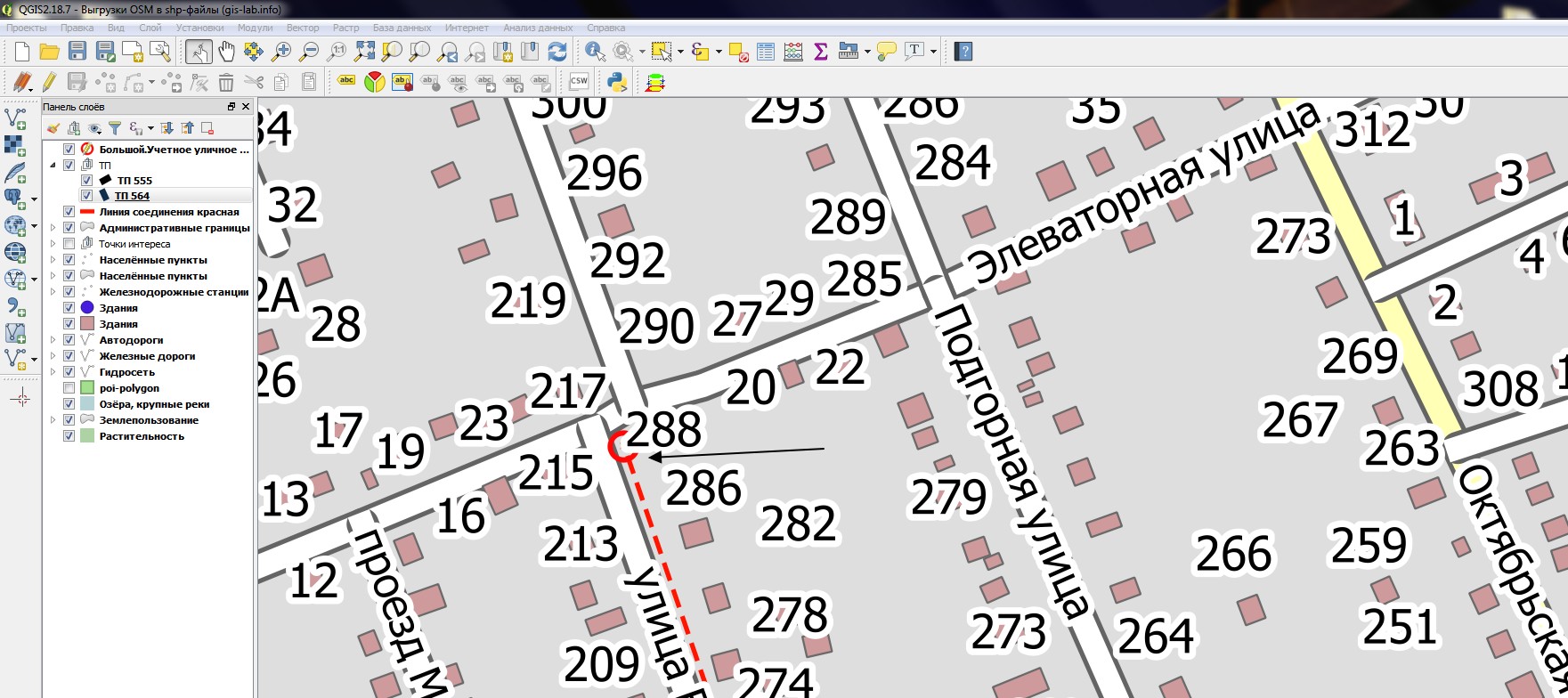
Task: Collapse the ТП layer group
Action: (x=53, y=166)
